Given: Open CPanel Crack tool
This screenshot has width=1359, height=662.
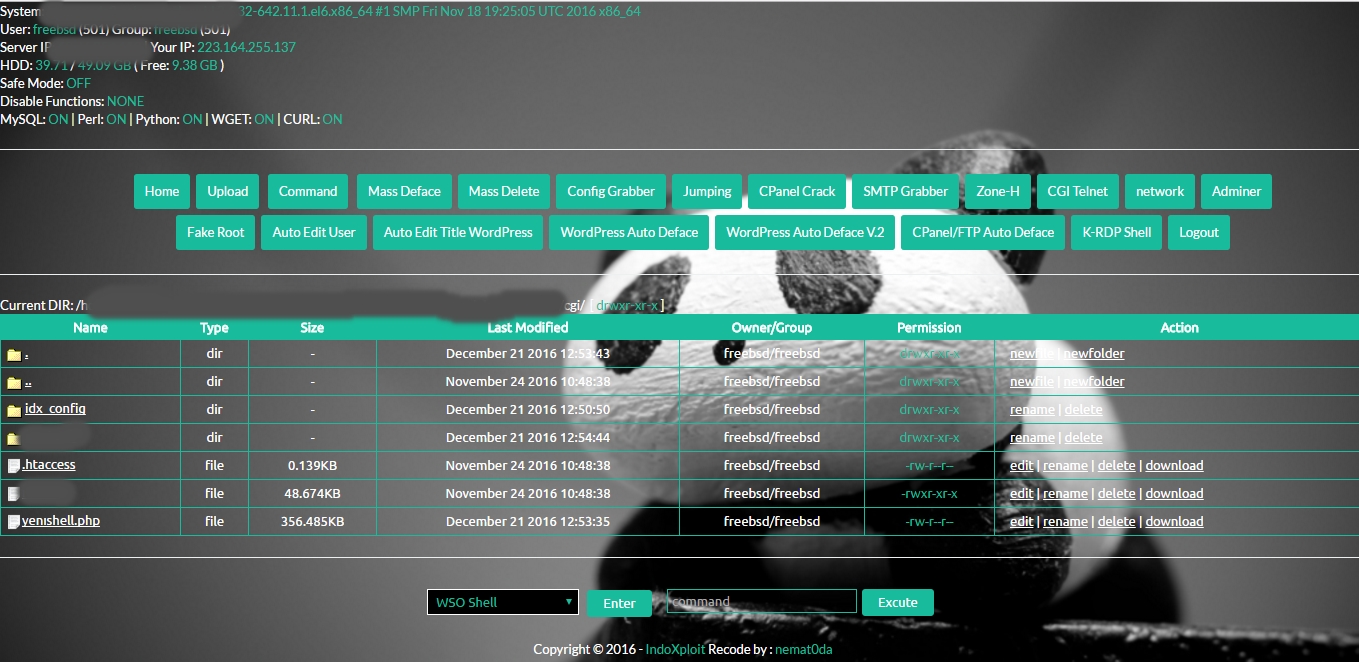Looking at the screenshot, I should point(797,192).
